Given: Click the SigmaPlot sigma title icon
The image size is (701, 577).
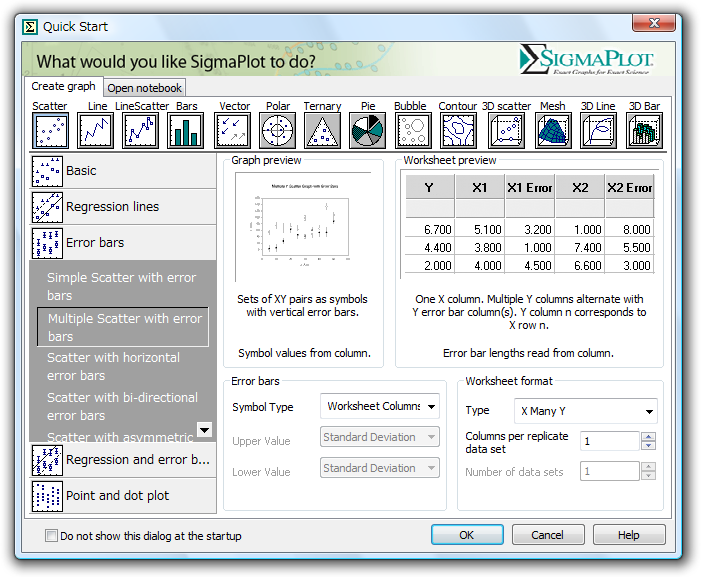Looking at the screenshot, I should 30,27.
